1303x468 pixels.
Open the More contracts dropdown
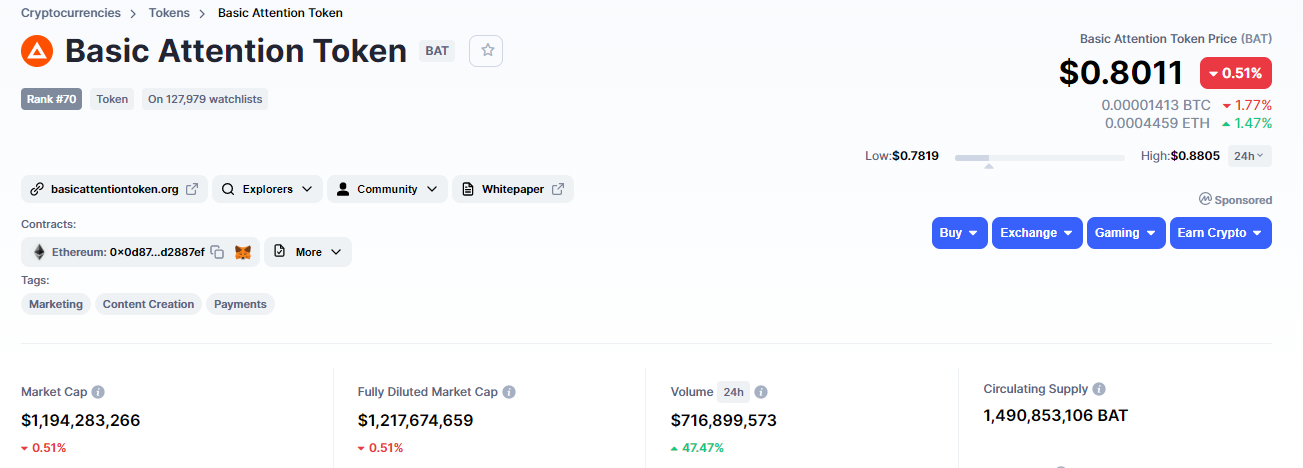coord(308,252)
